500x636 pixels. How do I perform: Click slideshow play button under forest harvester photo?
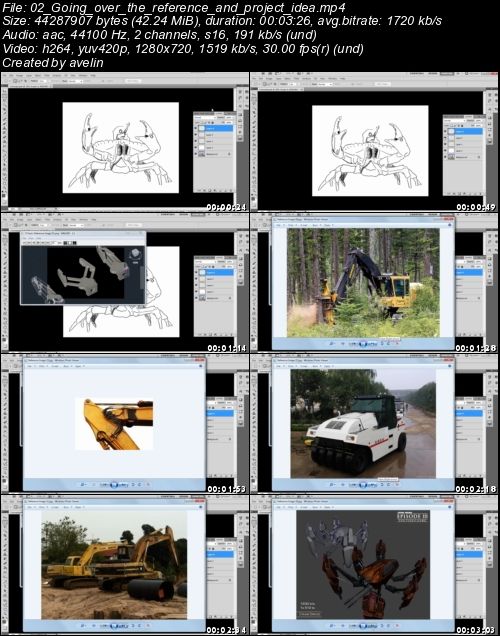(x=363, y=344)
